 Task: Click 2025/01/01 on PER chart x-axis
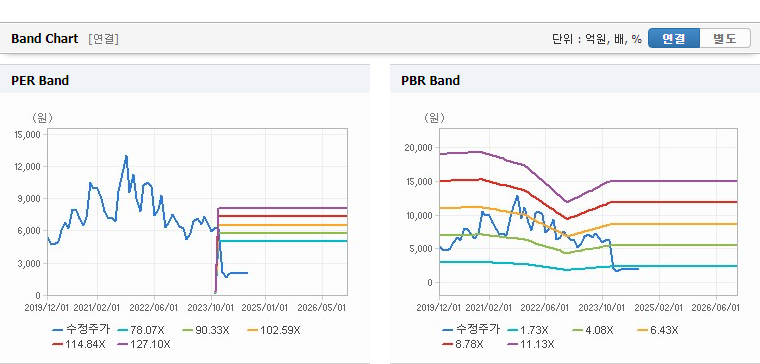coord(265,308)
